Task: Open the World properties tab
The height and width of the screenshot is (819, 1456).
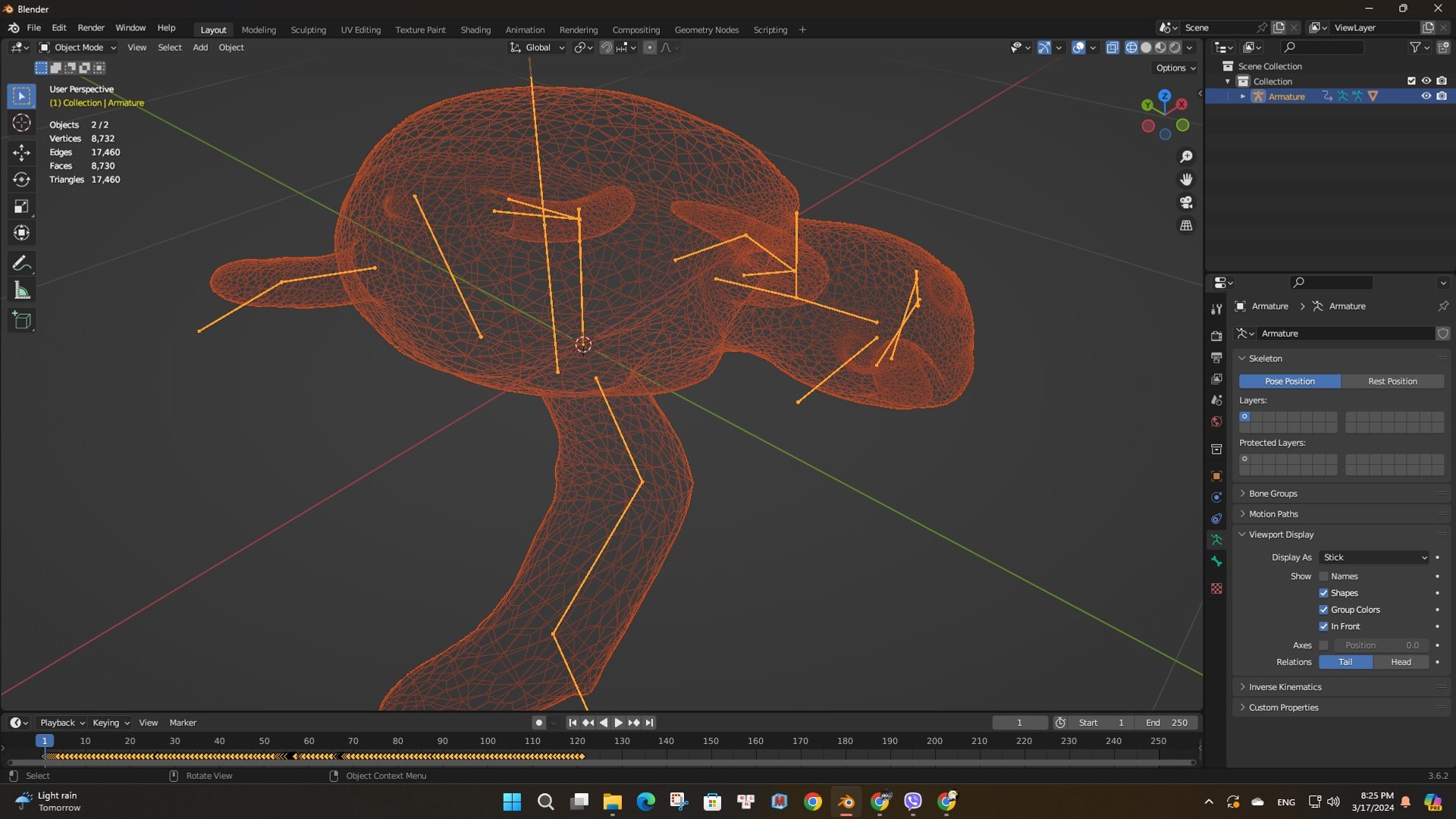Action: pos(1216,422)
